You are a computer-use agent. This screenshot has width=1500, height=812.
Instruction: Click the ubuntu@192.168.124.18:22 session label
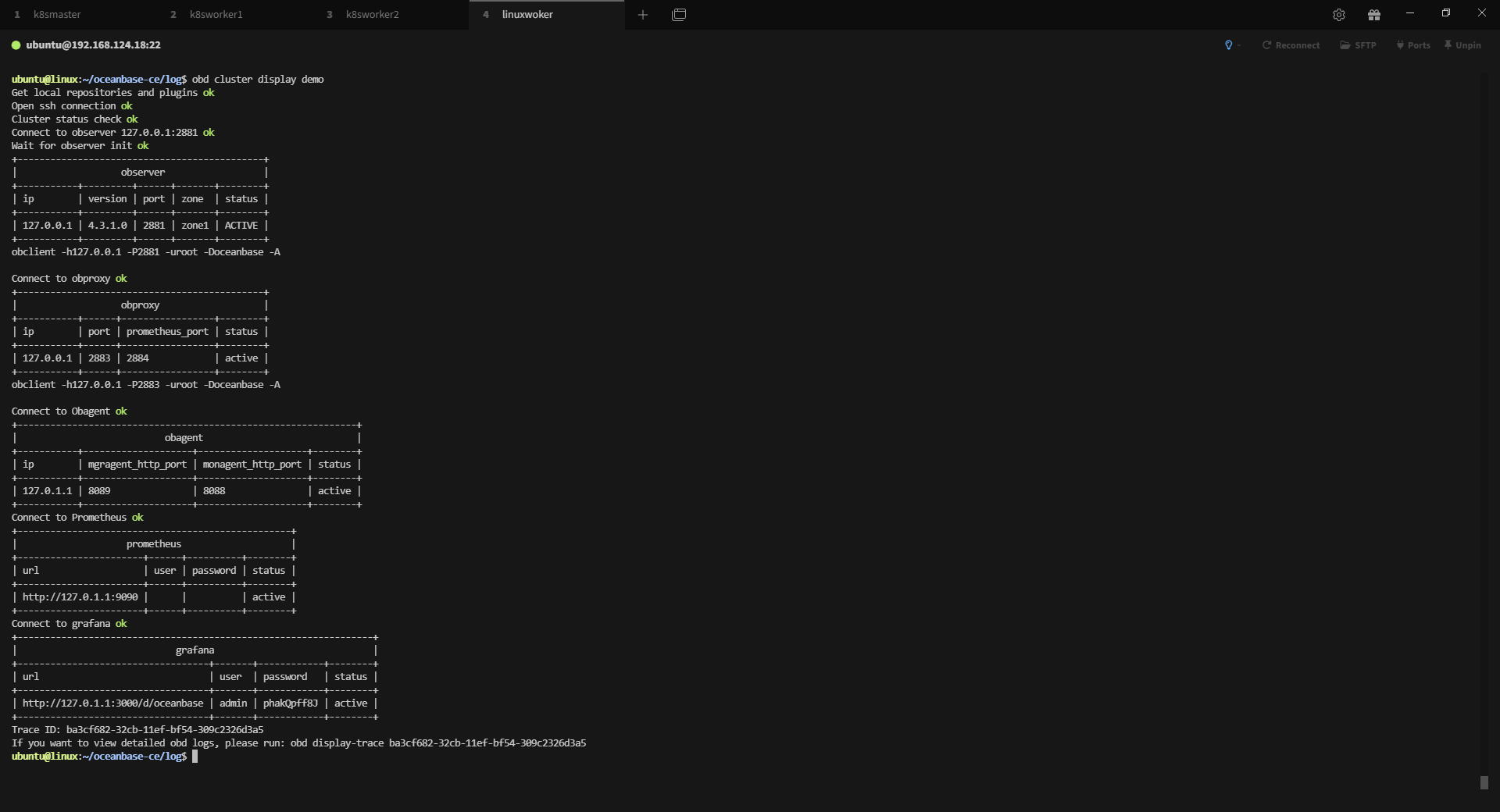(93, 45)
